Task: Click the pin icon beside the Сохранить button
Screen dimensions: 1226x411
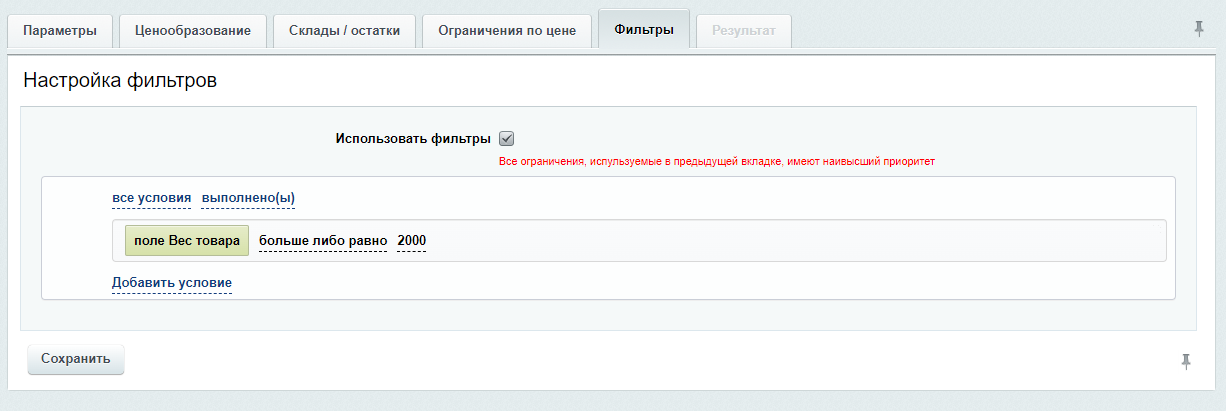Action: point(1186,361)
